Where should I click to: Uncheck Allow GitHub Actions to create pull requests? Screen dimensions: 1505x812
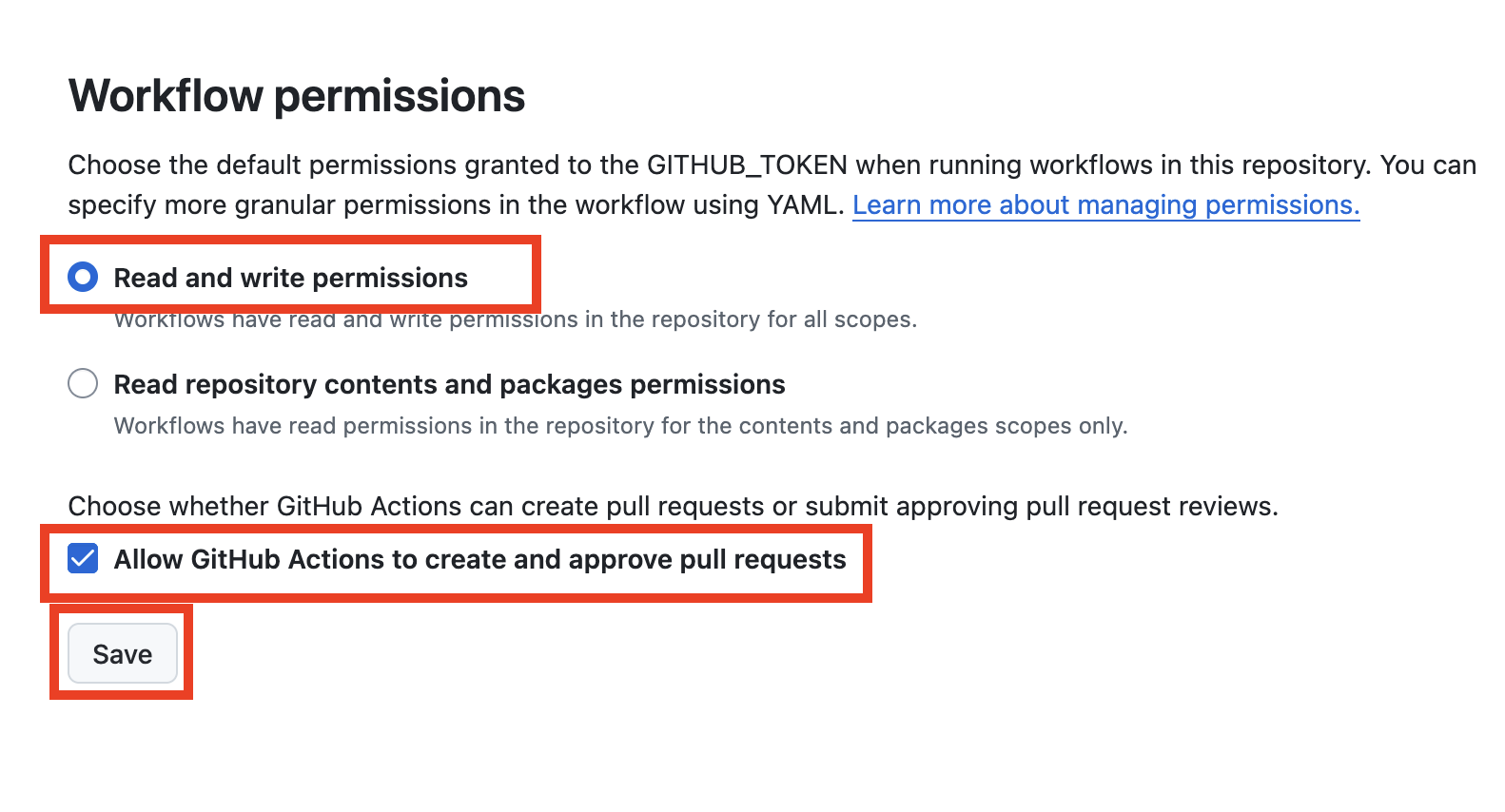(82, 559)
